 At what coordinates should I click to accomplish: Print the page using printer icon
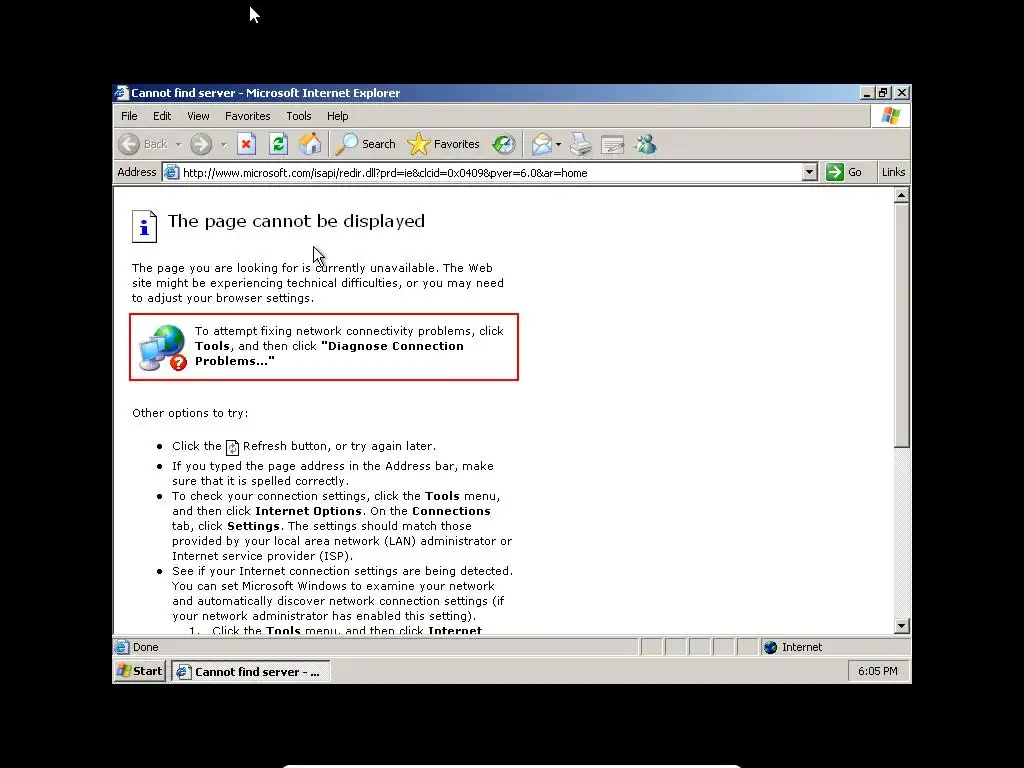pos(581,144)
